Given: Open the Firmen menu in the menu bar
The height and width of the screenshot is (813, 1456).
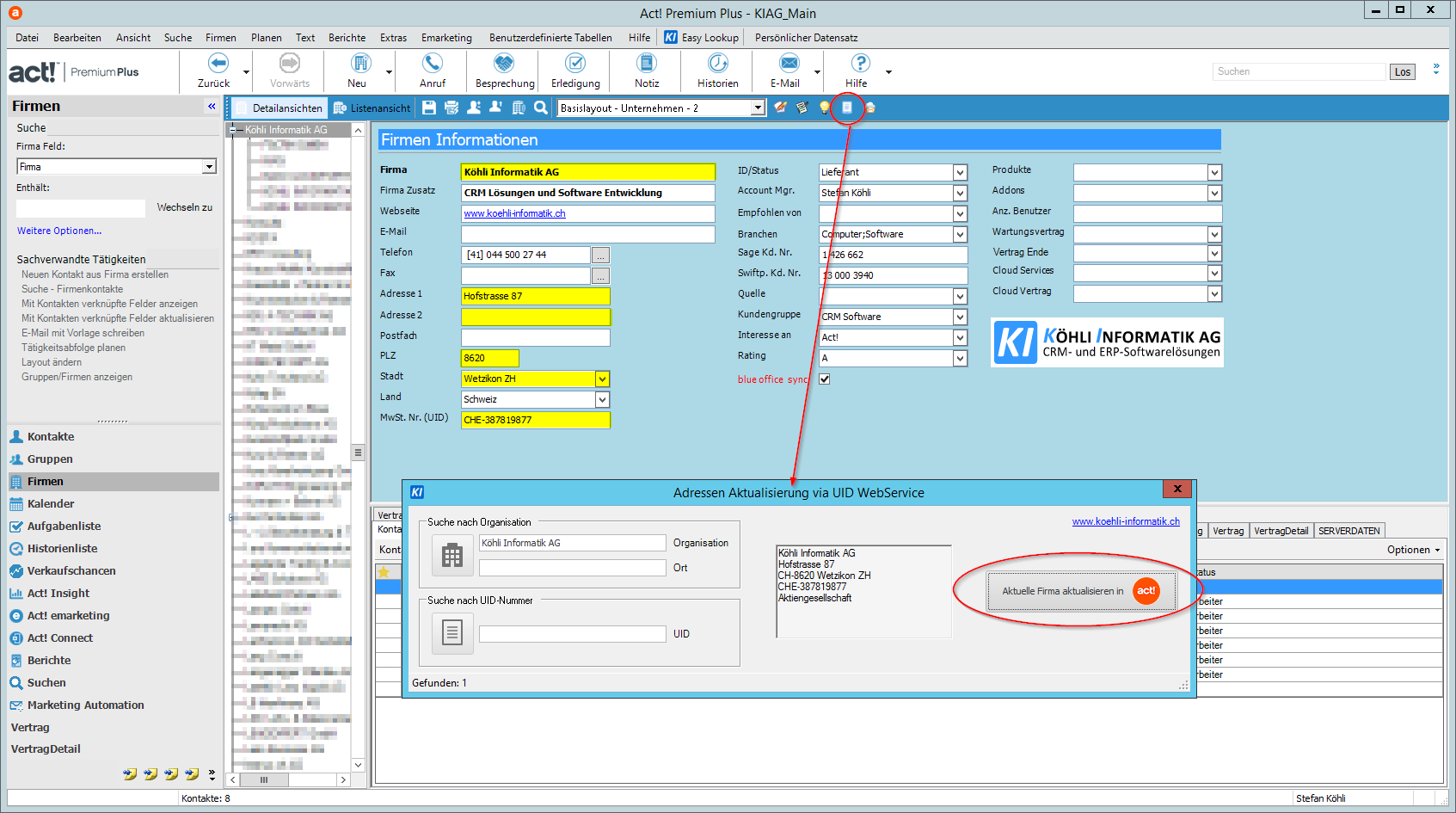Looking at the screenshot, I should 221,37.
